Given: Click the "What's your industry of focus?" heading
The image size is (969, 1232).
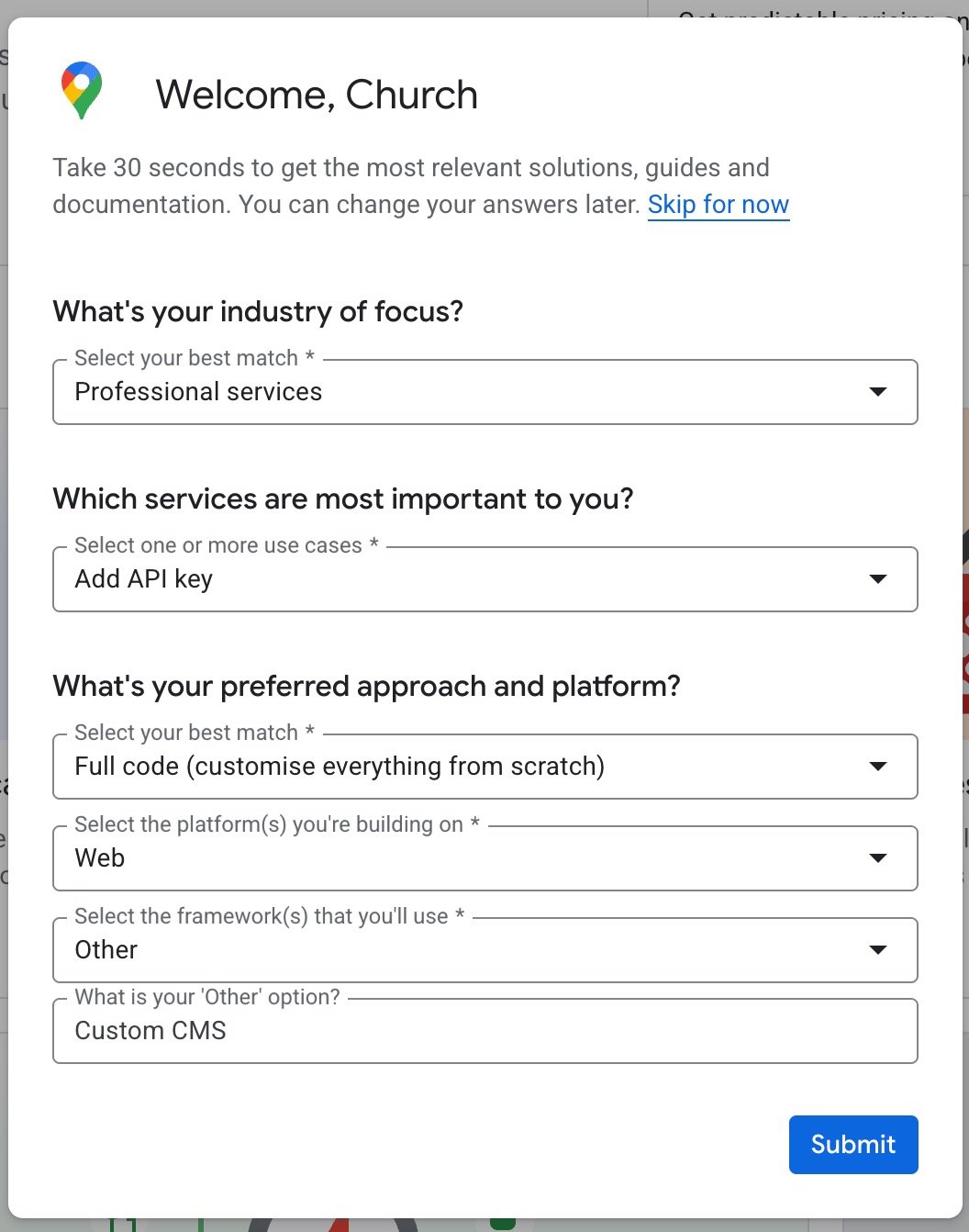Looking at the screenshot, I should (x=258, y=312).
